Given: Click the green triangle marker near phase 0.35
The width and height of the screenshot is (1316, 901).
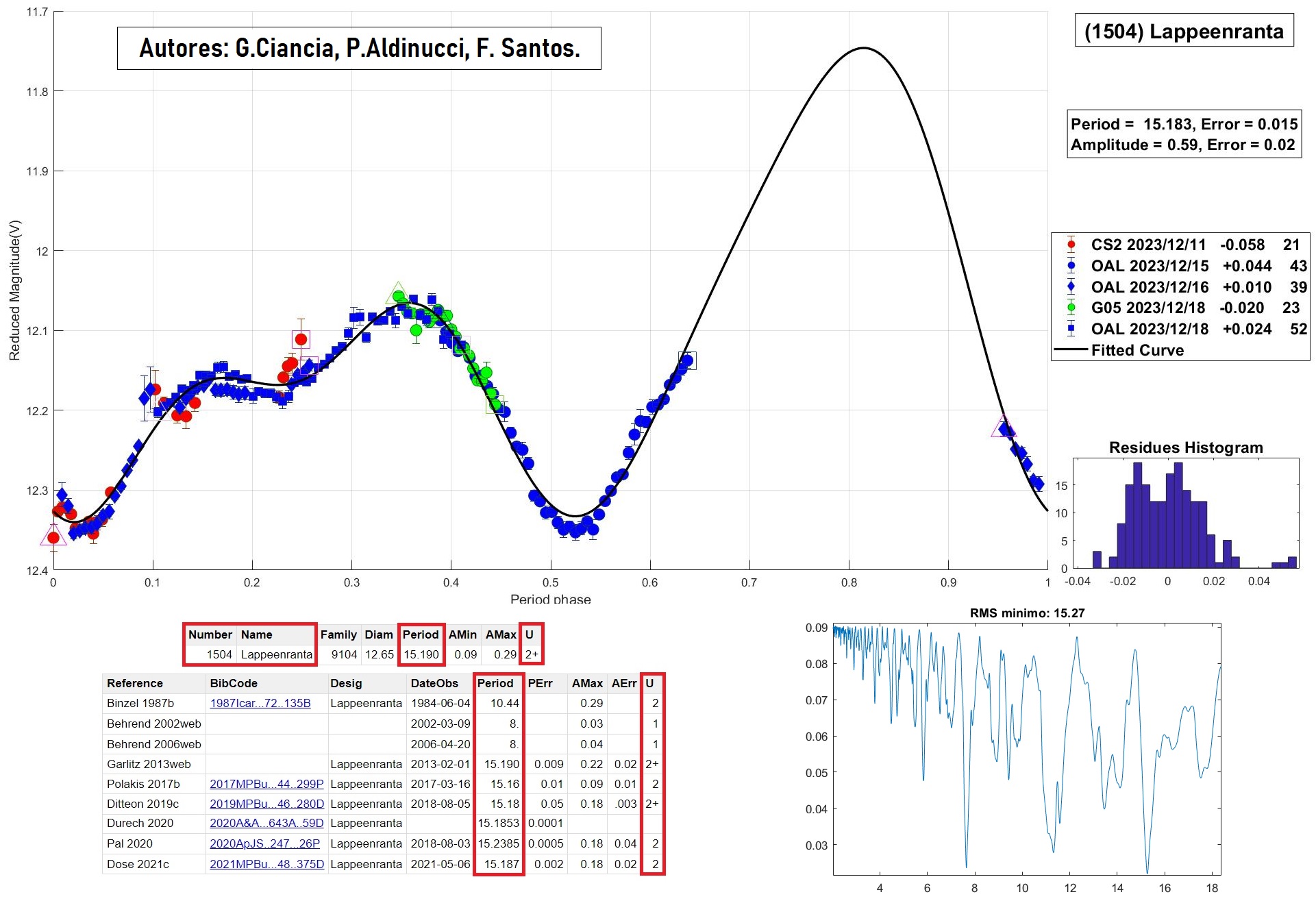Looking at the screenshot, I should (x=398, y=293).
